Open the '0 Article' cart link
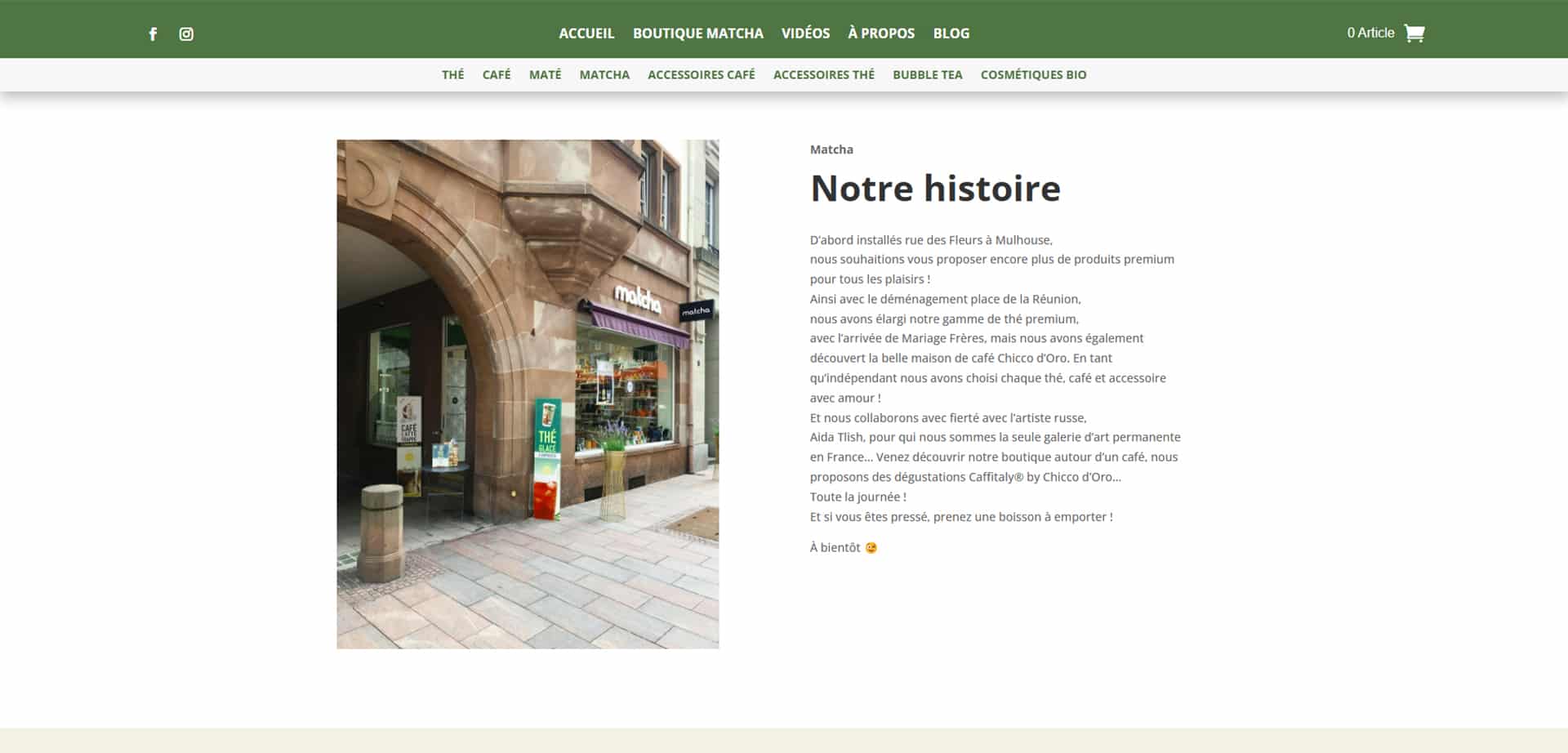 pyautogui.click(x=1370, y=33)
